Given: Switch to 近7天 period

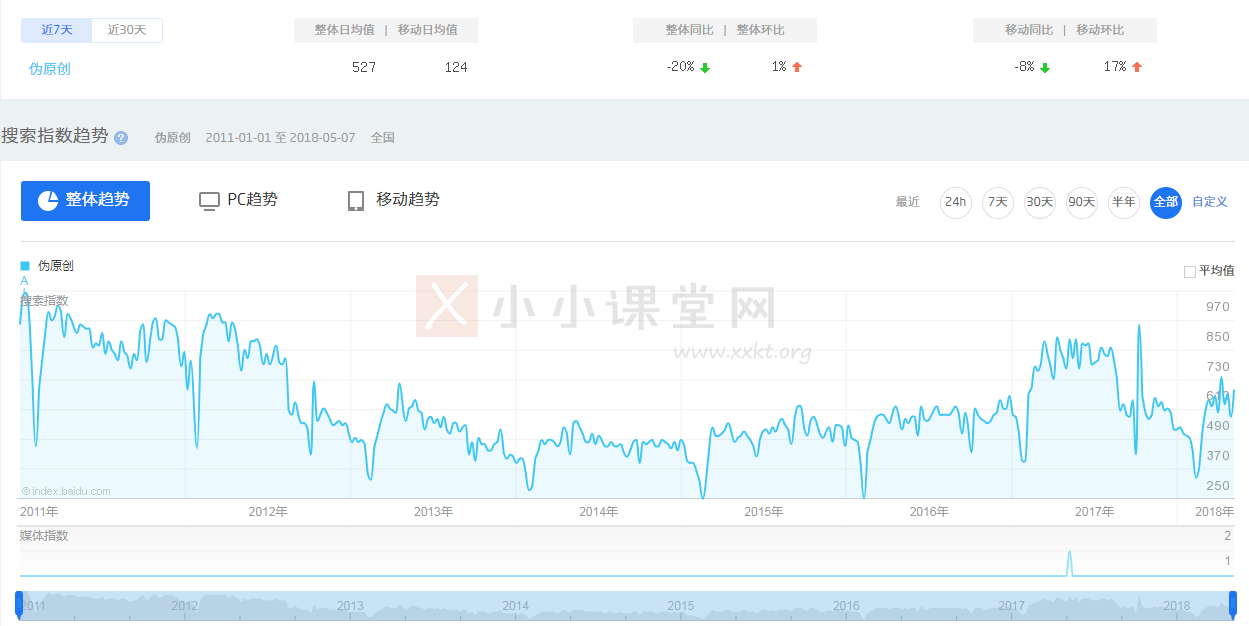Looking at the screenshot, I should 57,30.
